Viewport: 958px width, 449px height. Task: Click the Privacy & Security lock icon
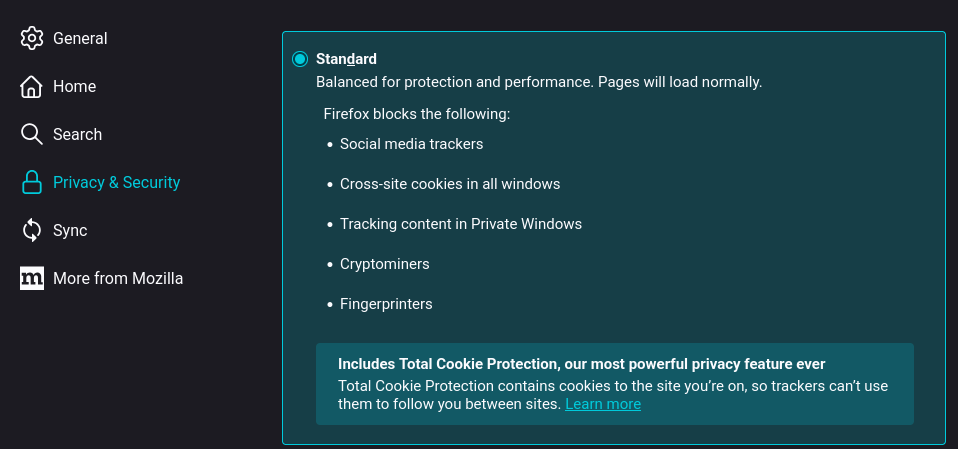[32, 183]
